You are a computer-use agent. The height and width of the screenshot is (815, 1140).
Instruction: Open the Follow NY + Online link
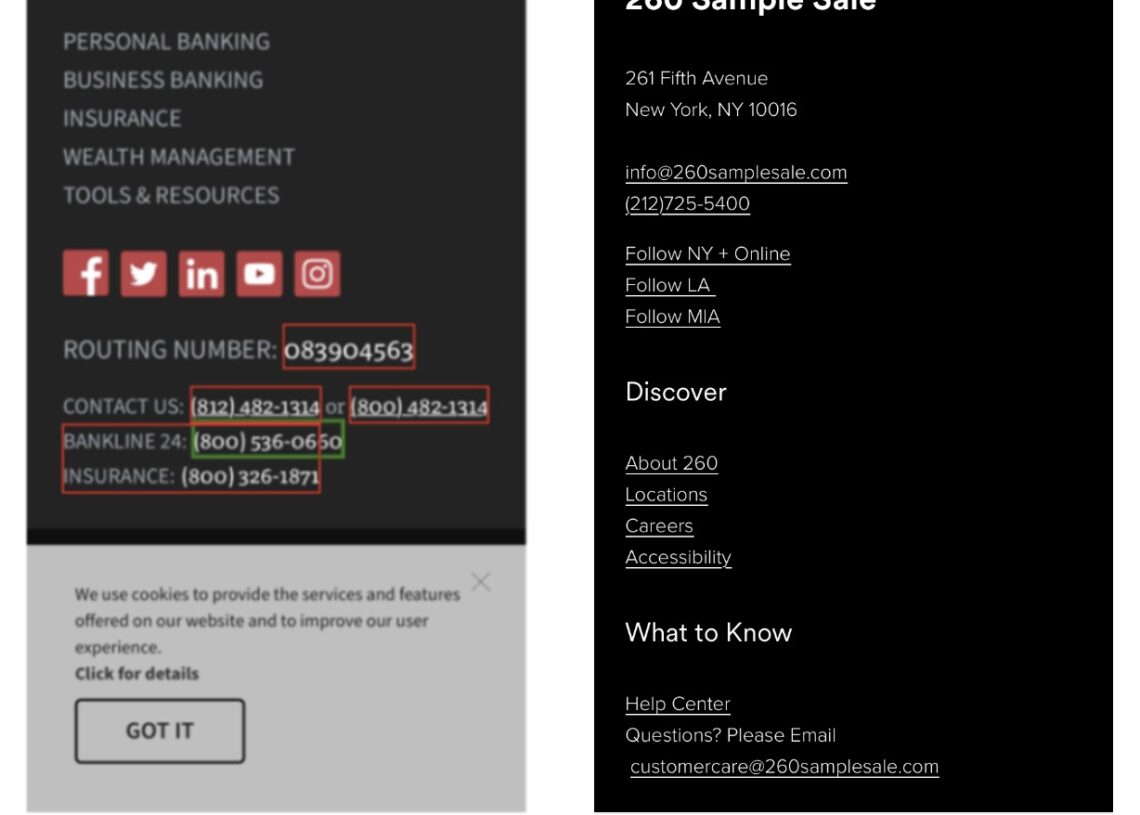pos(707,254)
